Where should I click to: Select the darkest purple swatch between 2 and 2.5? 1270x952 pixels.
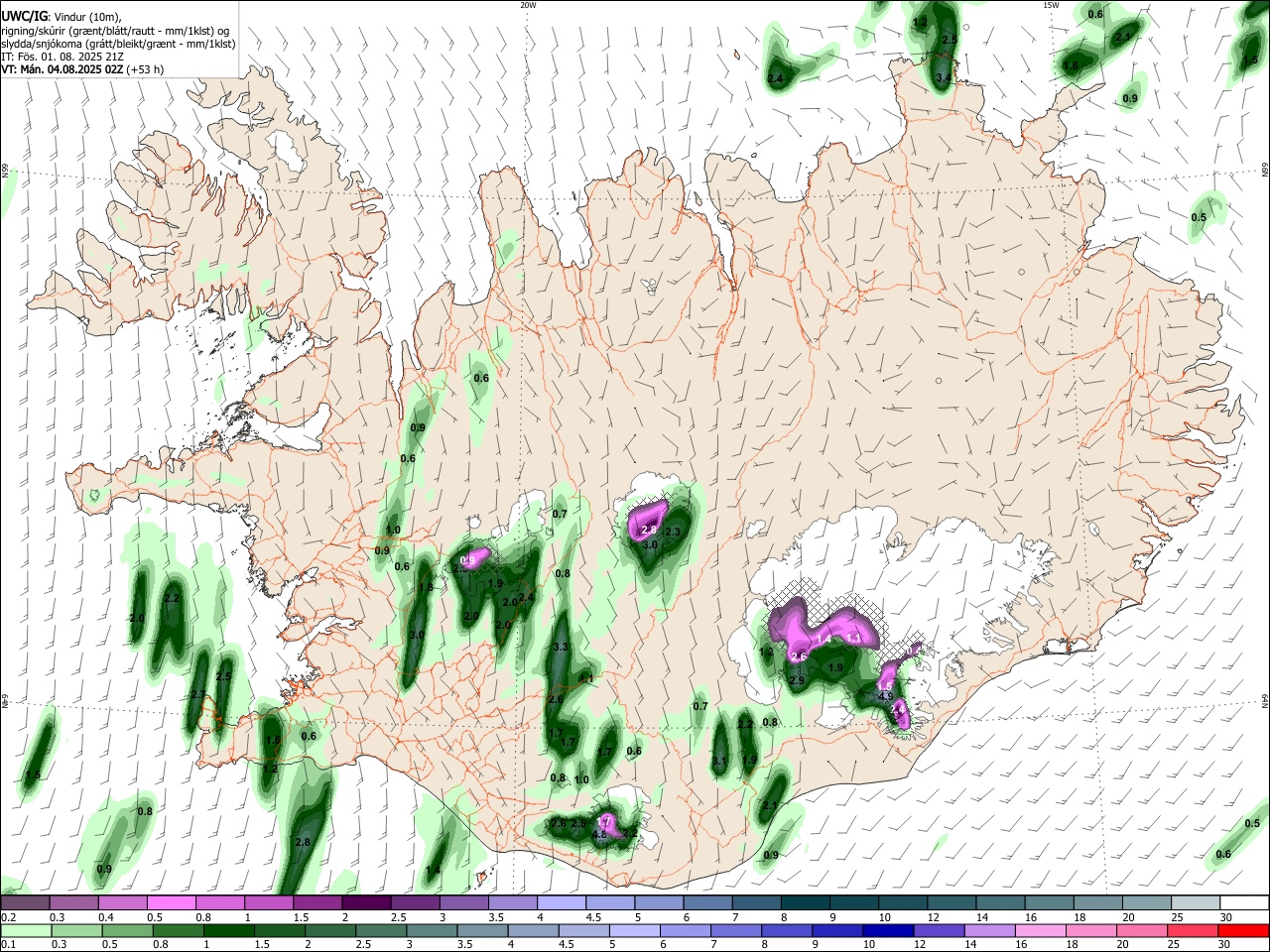(x=366, y=903)
